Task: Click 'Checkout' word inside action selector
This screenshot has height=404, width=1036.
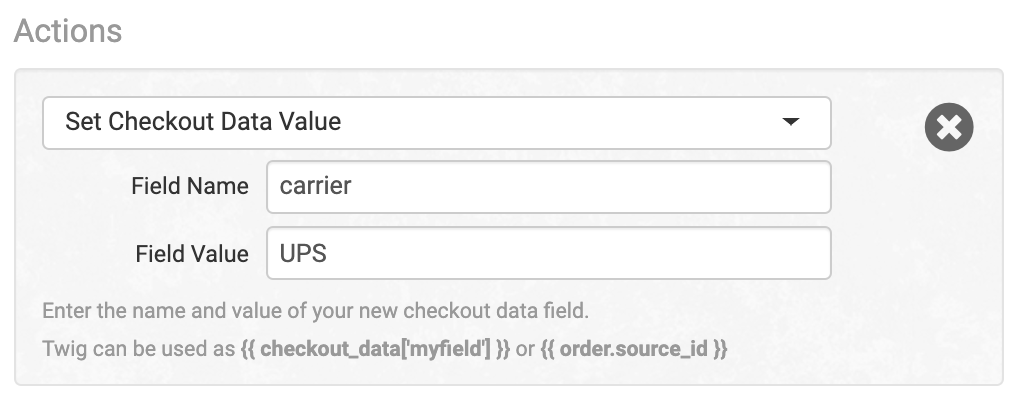Action: pyautogui.click(x=161, y=122)
